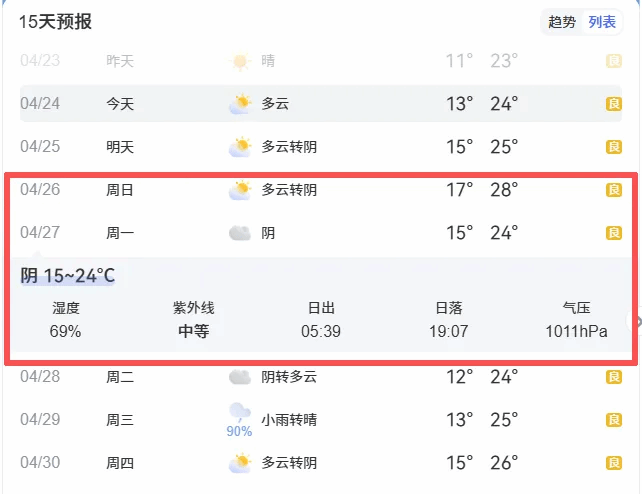Switch to 趋势 trend view
Screen dimensions: 642x494
pos(562,22)
